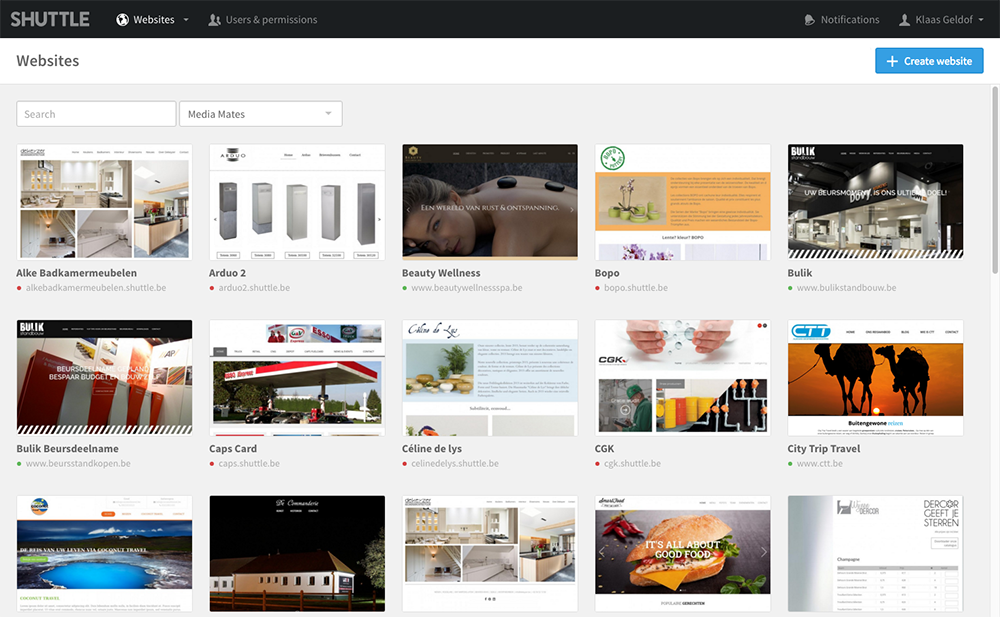The height and width of the screenshot is (617, 1000).
Task: Open the Beauty Wellness title link
Action: pyautogui.click(x=441, y=273)
